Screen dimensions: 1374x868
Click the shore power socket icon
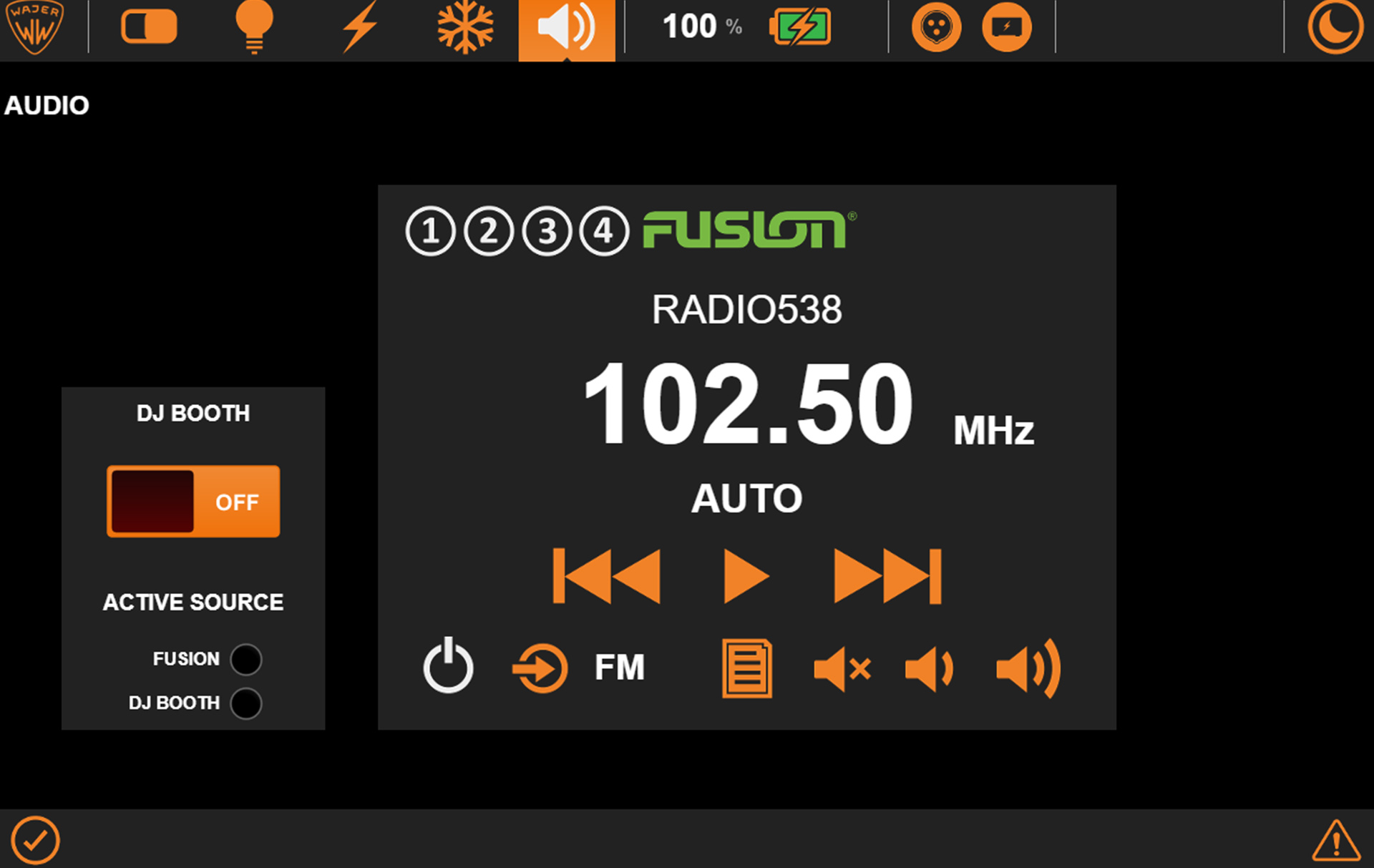[936, 27]
